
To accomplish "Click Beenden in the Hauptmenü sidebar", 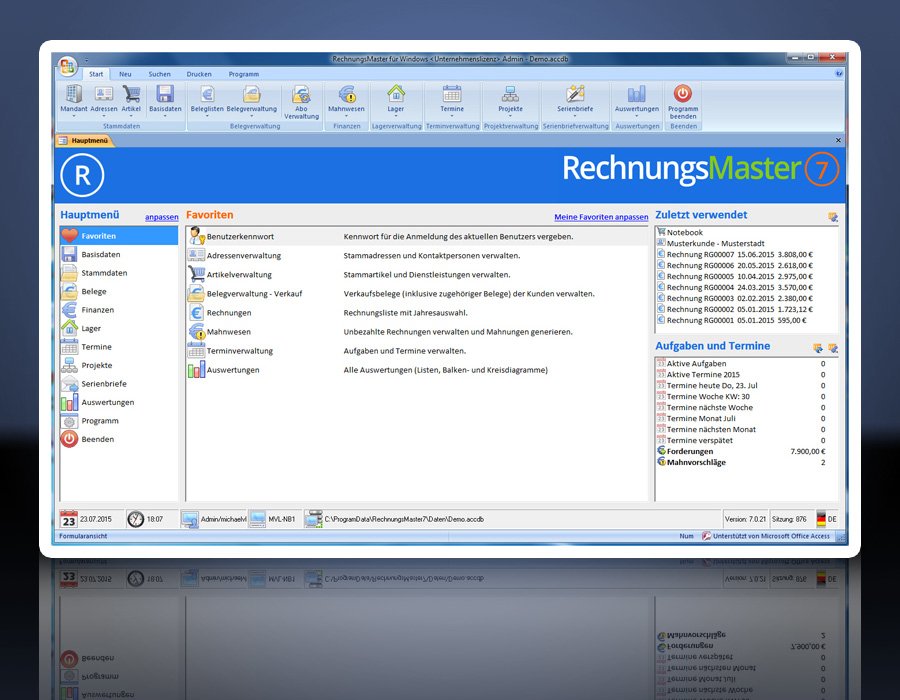I will 119,439.
